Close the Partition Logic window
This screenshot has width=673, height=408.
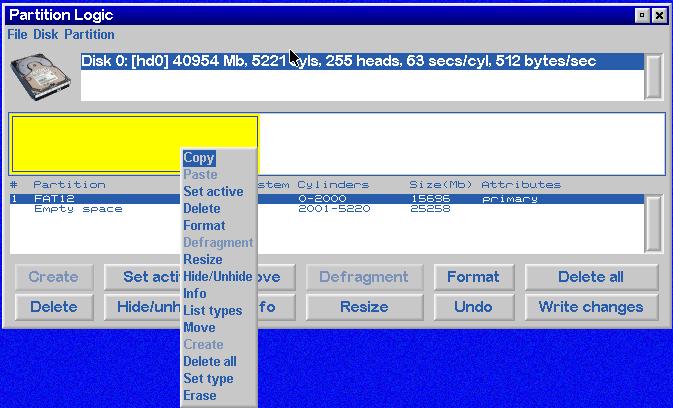click(659, 15)
